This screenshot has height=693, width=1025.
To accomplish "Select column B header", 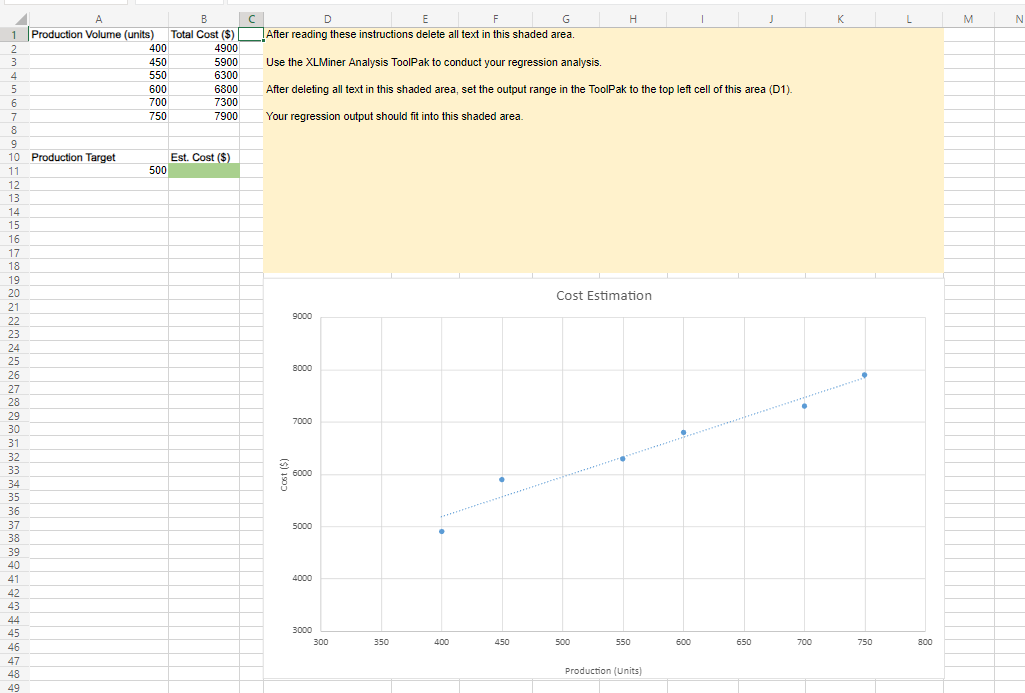I will click(x=204, y=17).
